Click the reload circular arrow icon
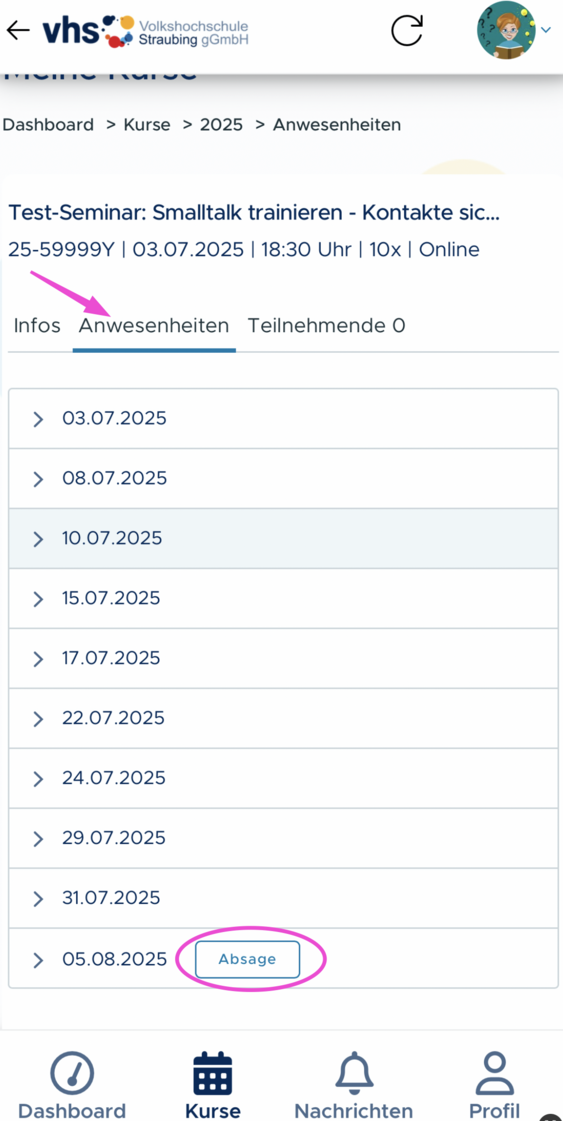The height and width of the screenshot is (1121, 563). click(407, 30)
